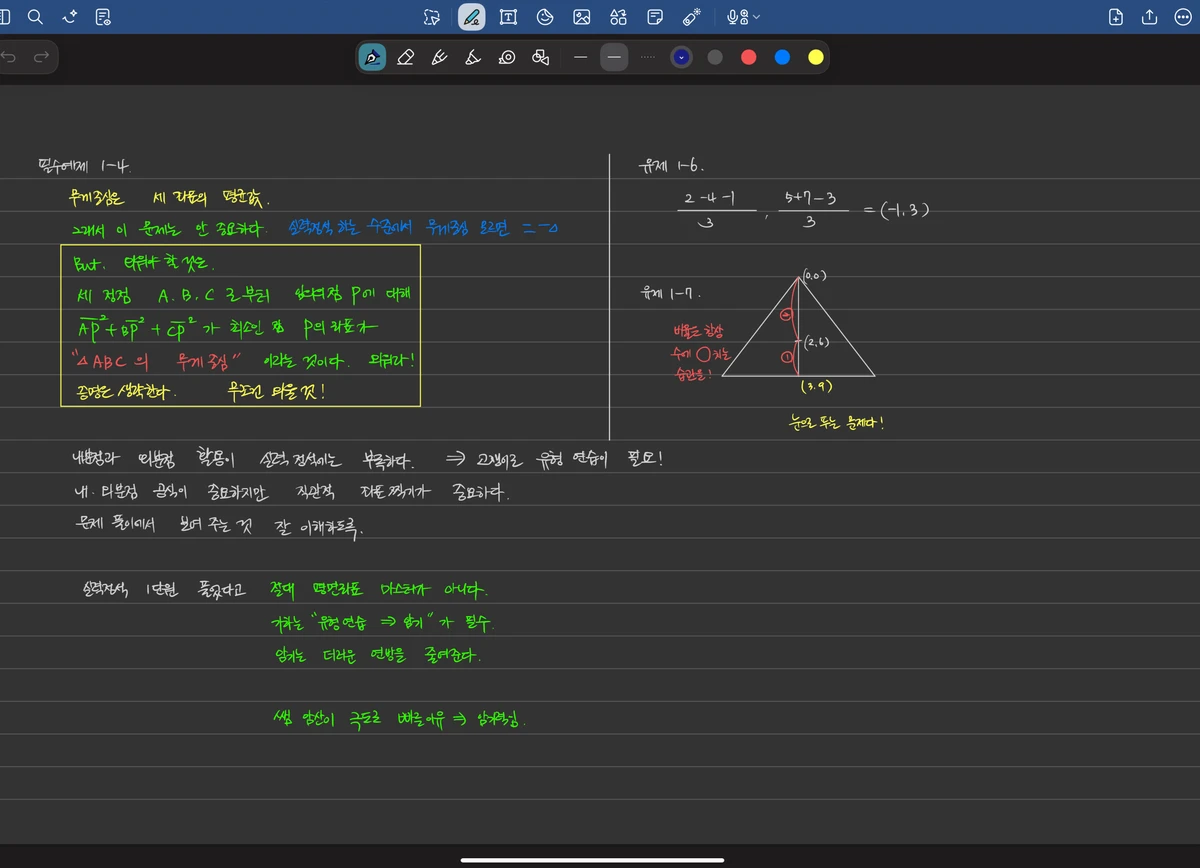Open the dark blue color picker
Image resolution: width=1200 pixels, height=868 pixels.
681,57
